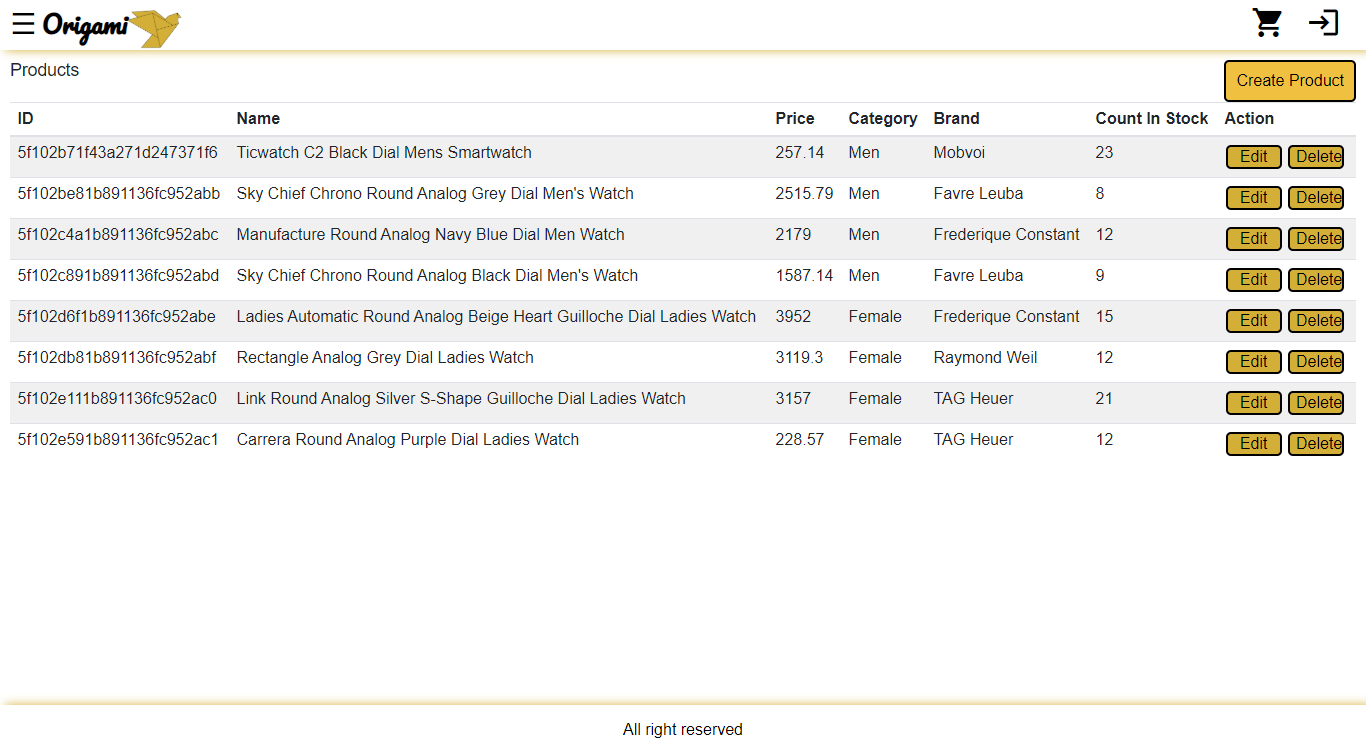Delete the Carrera Purple Dial Ladies watch
1366x755 pixels.
[1315, 444]
